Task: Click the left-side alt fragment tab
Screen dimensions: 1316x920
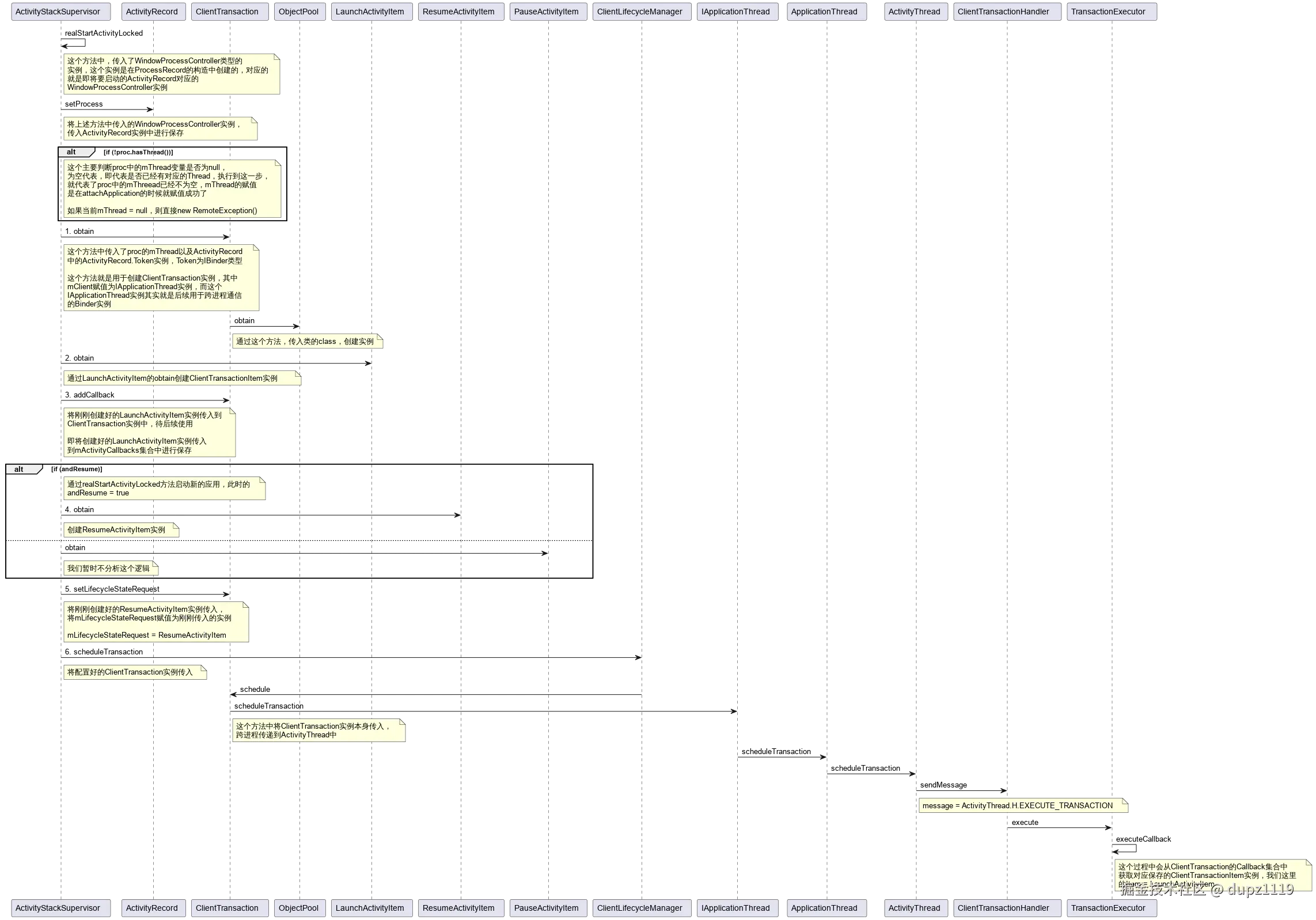Action: coord(19,469)
